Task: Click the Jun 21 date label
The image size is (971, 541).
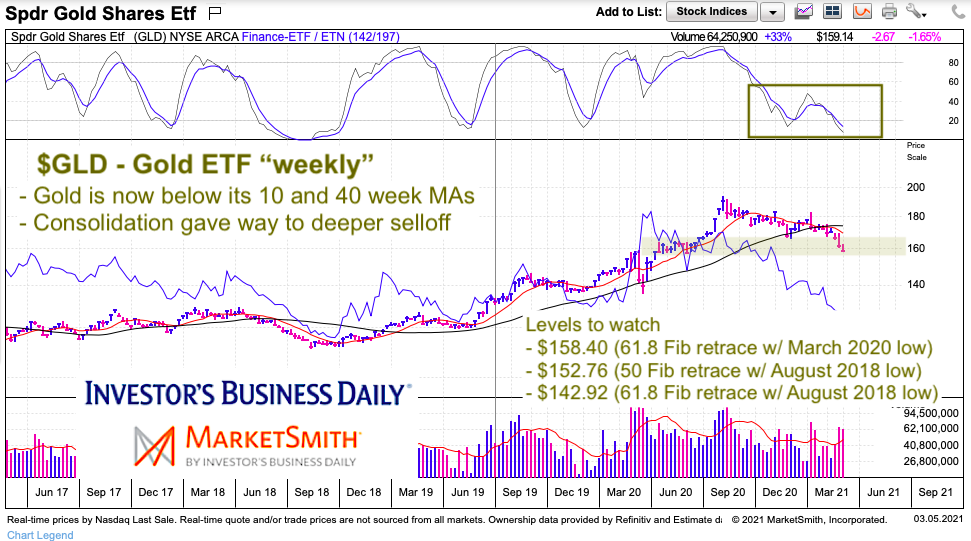Action: 884,492
